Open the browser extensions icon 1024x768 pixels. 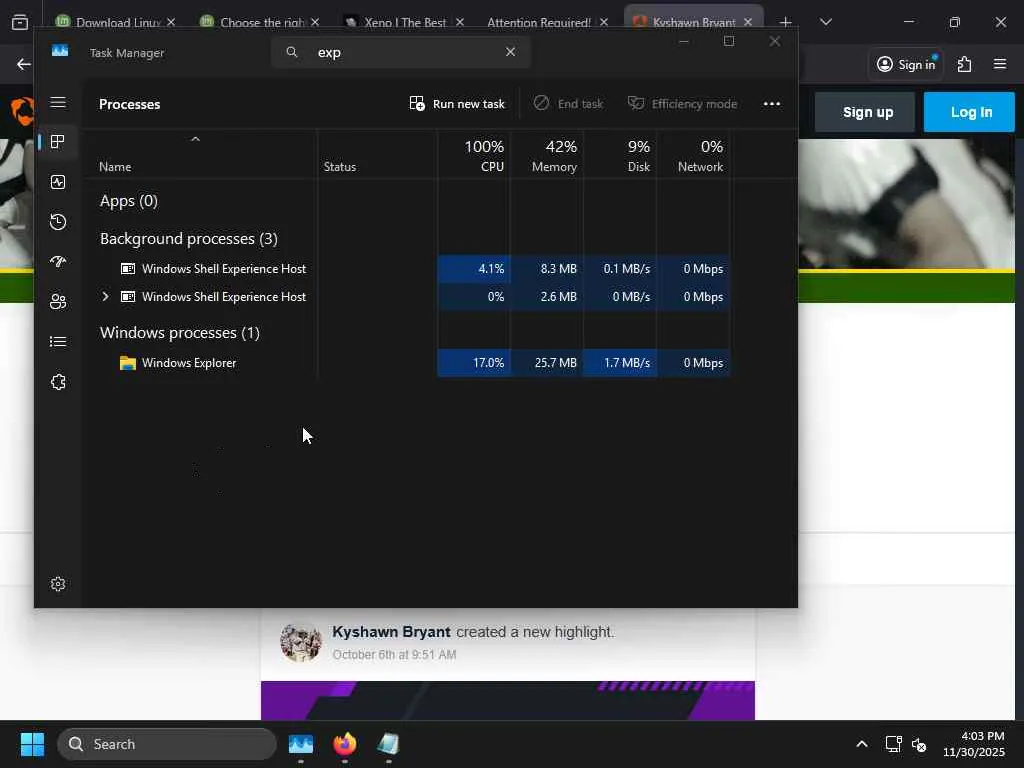click(965, 64)
